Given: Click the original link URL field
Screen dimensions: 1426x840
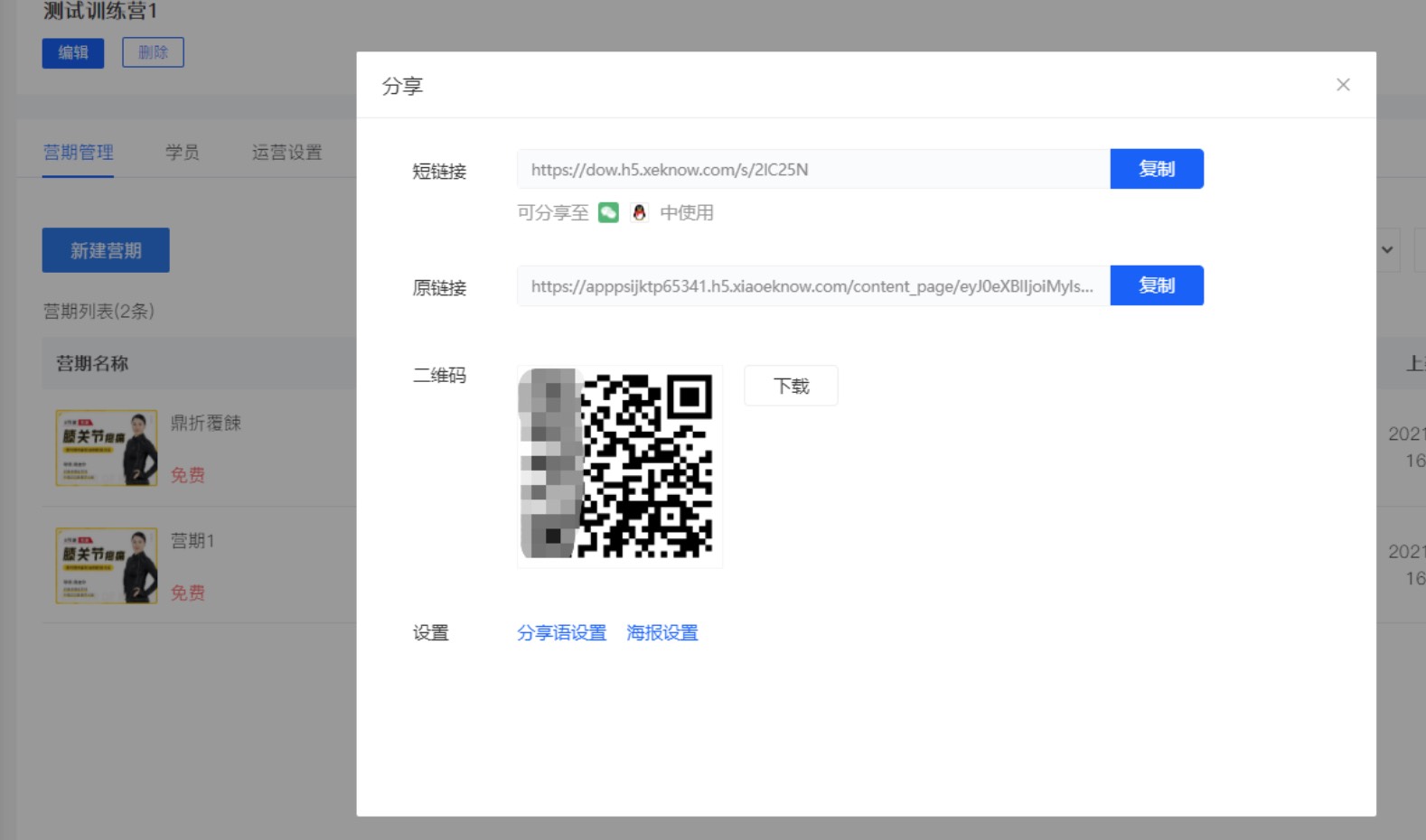Looking at the screenshot, I should (813, 285).
